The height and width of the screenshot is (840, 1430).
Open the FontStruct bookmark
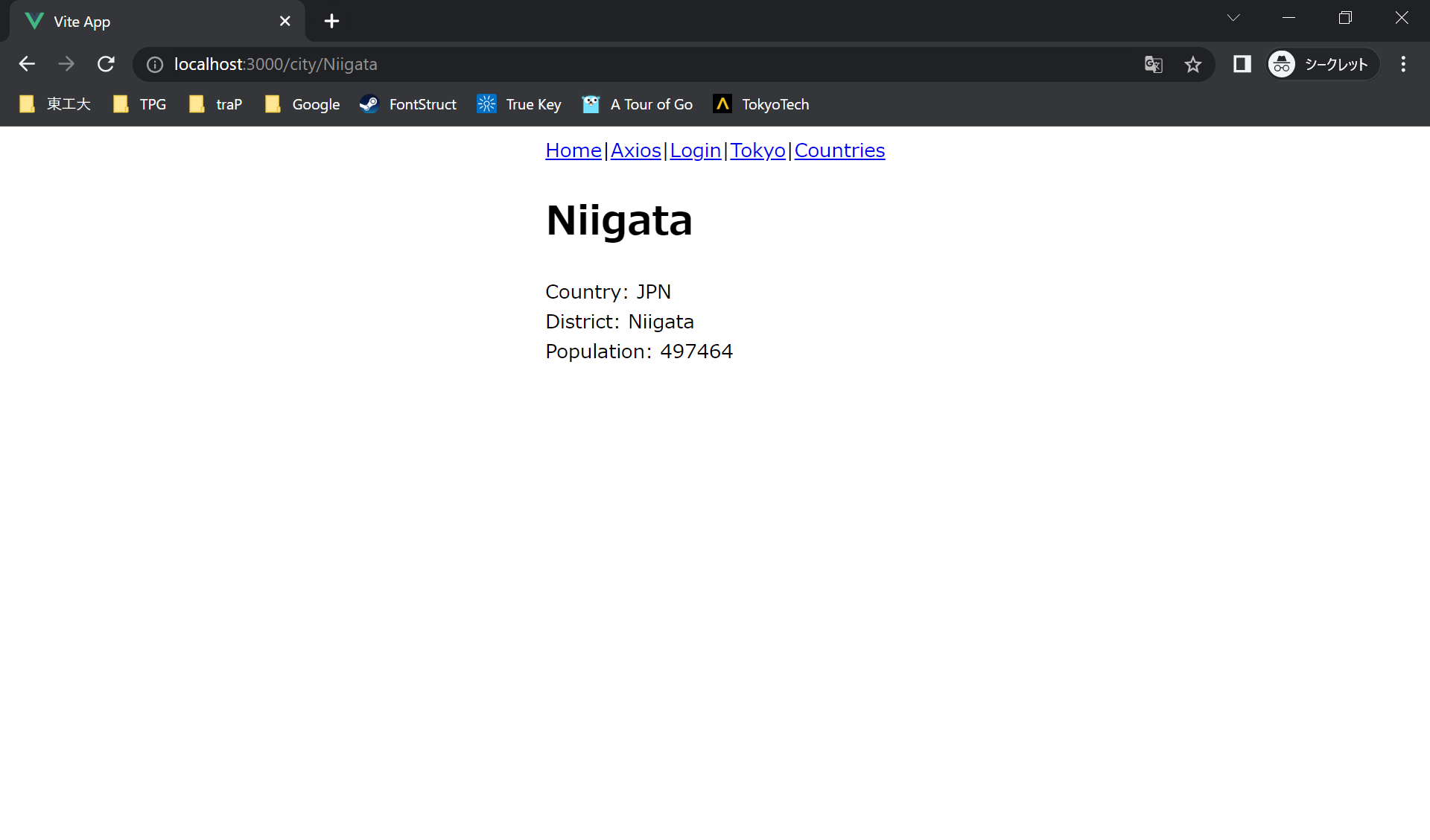pos(407,104)
